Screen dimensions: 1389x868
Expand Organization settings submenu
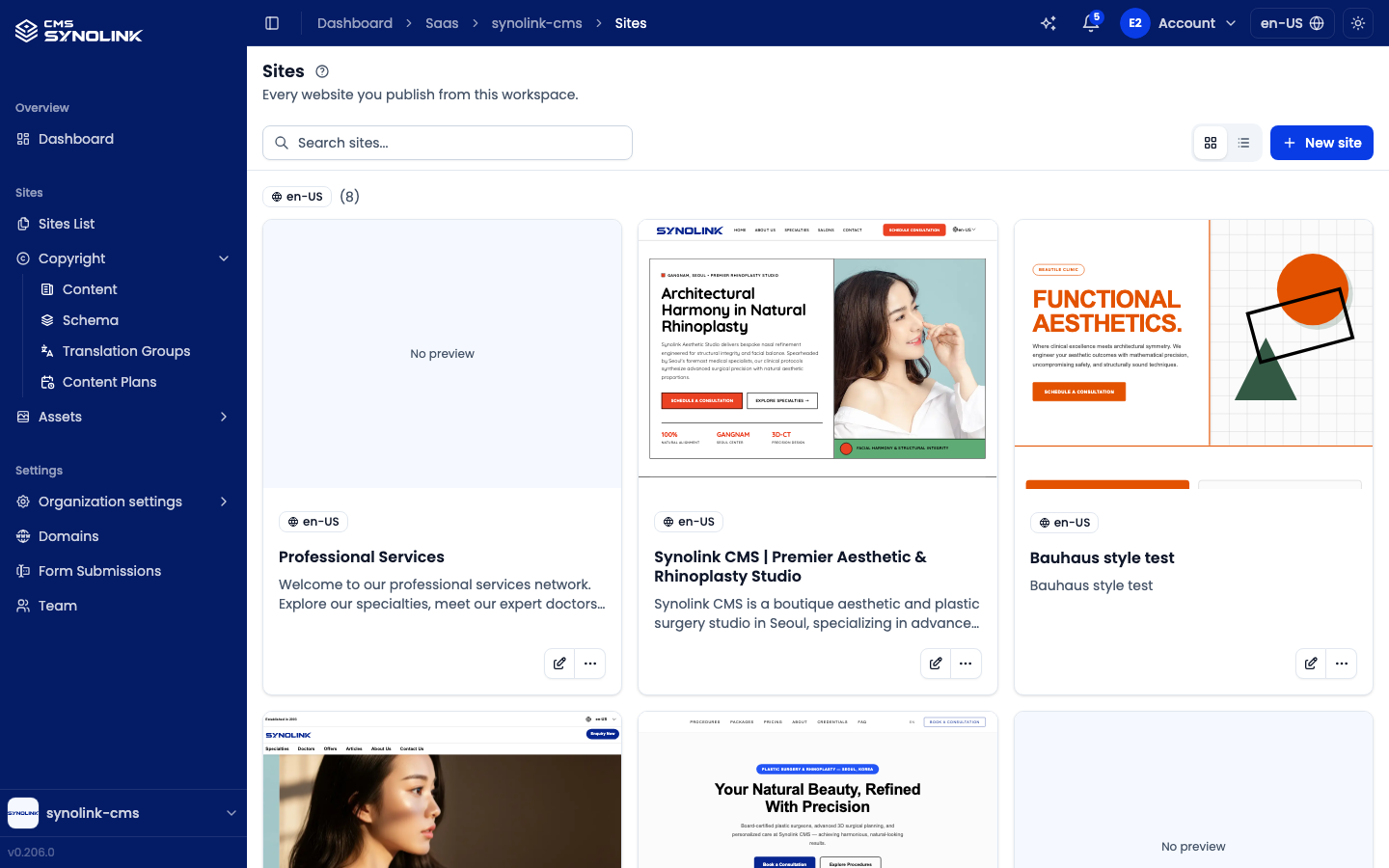coord(123,502)
